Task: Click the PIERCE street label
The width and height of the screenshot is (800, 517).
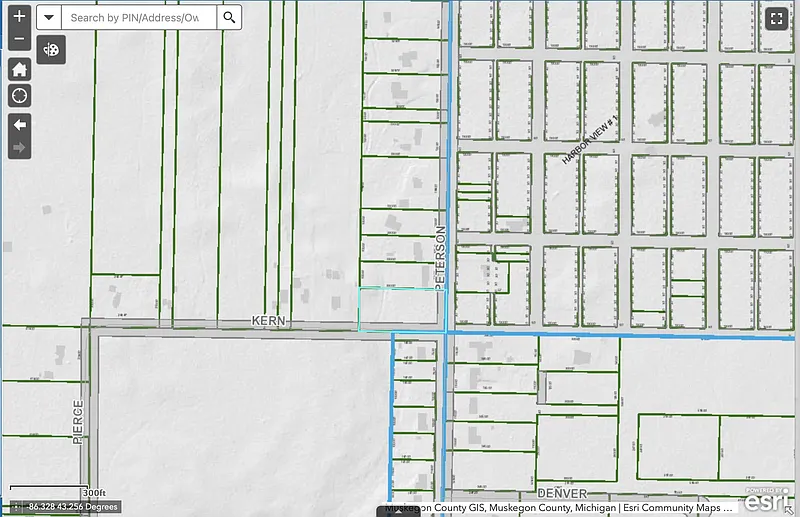Action: coord(78,422)
